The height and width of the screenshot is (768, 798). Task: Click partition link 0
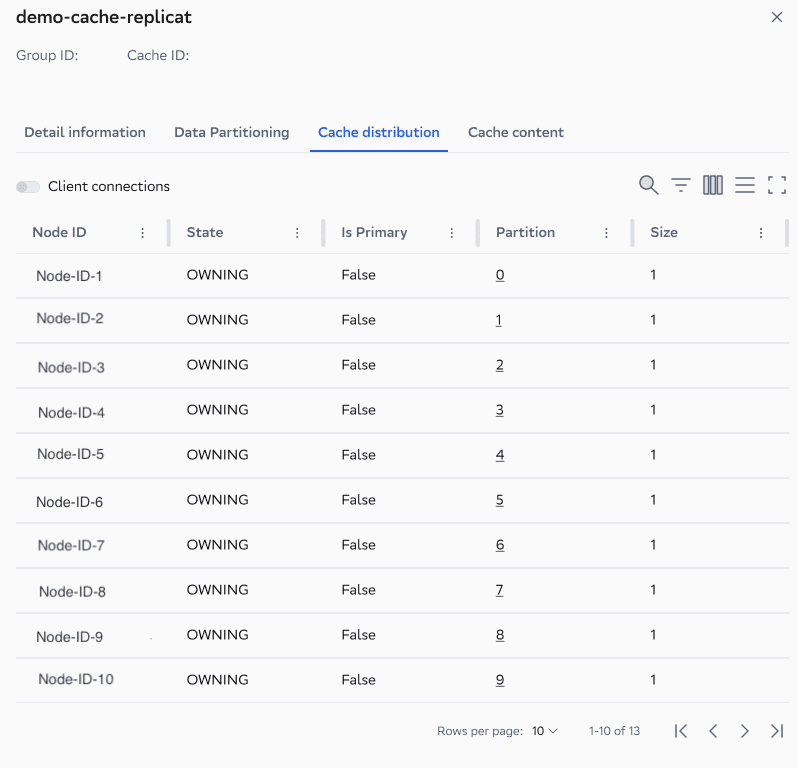500,275
